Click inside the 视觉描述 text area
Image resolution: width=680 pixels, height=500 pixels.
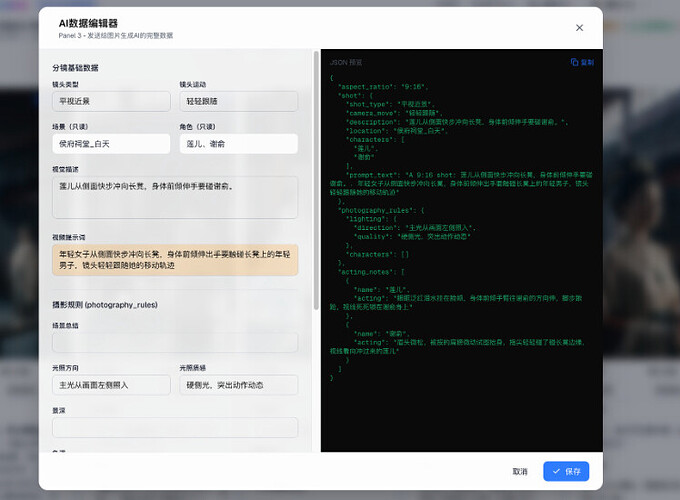(175, 197)
